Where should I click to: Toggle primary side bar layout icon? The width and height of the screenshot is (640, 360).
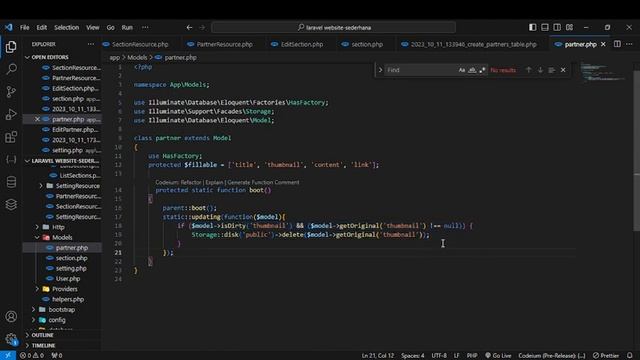click(x=533, y=27)
